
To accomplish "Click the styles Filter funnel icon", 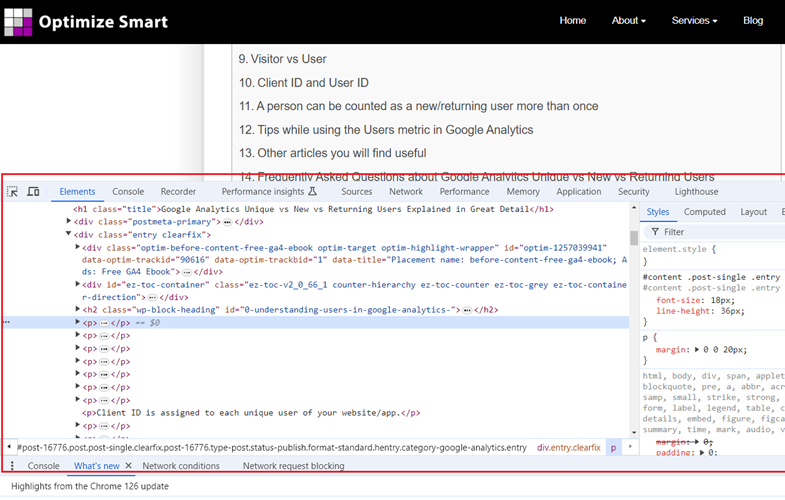I will (x=655, y=232).
